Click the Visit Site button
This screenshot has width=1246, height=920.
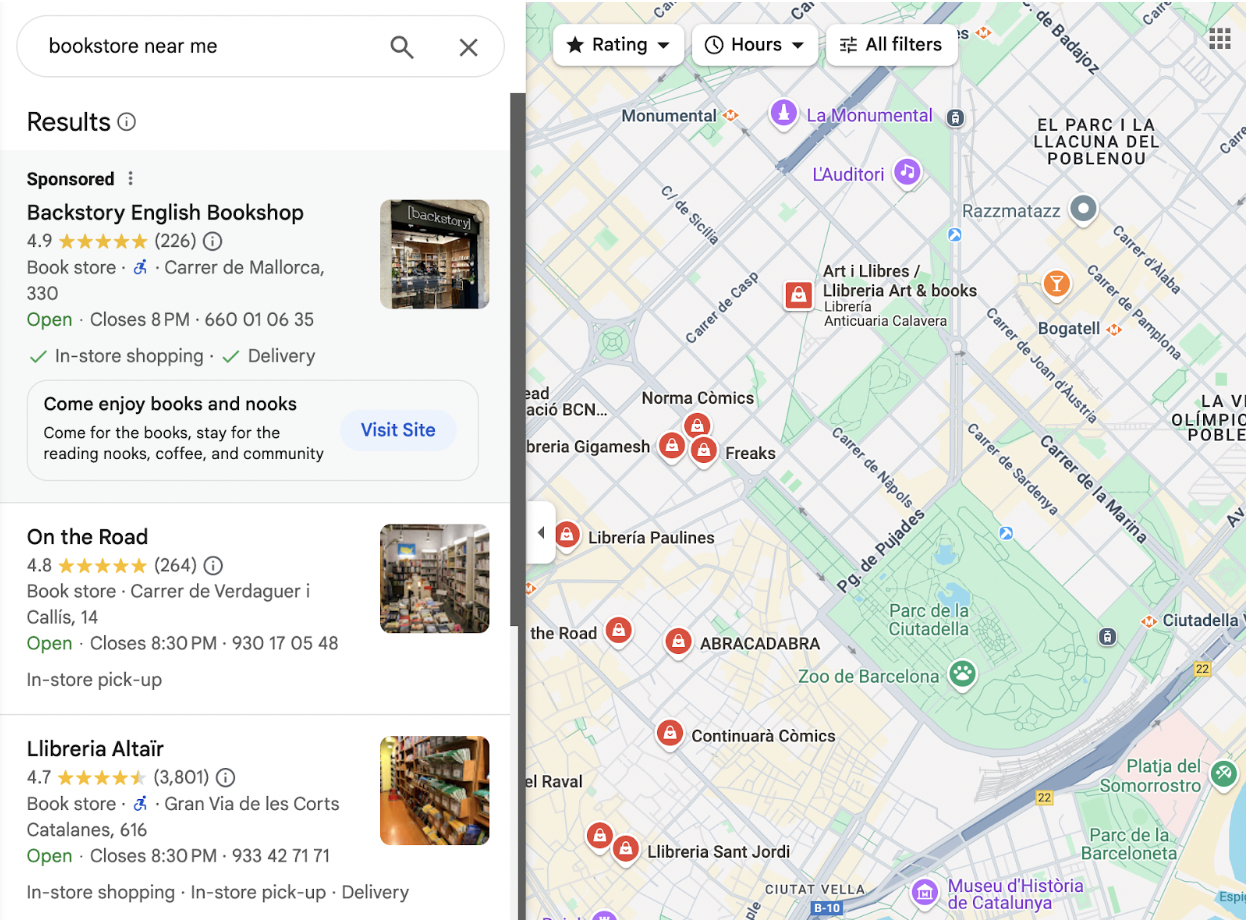(398, 430)
